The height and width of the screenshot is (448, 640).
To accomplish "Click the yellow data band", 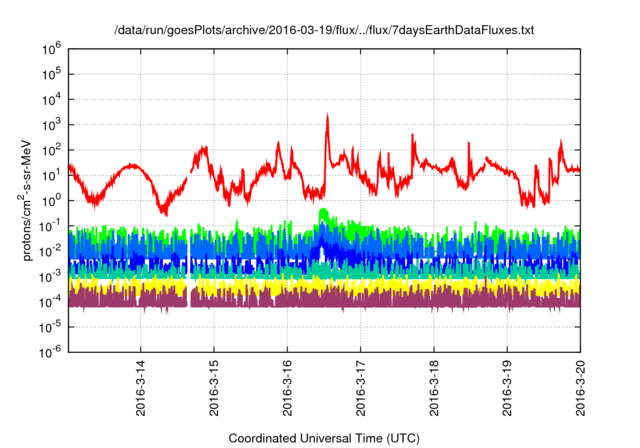I will coord(400,286).
